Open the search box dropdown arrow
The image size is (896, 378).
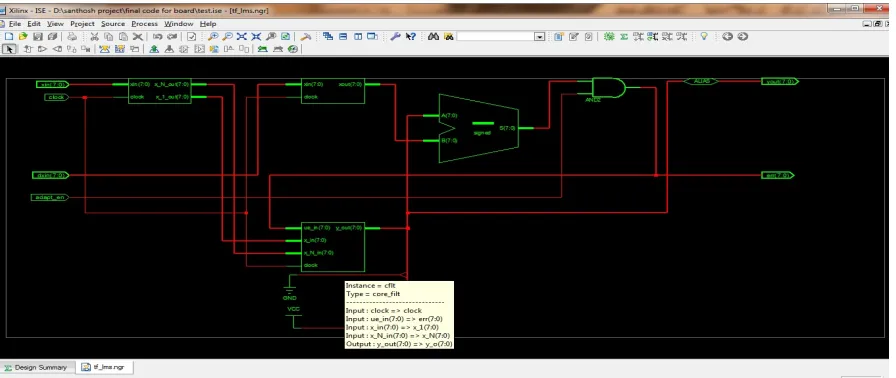click(x=539, y=37)
